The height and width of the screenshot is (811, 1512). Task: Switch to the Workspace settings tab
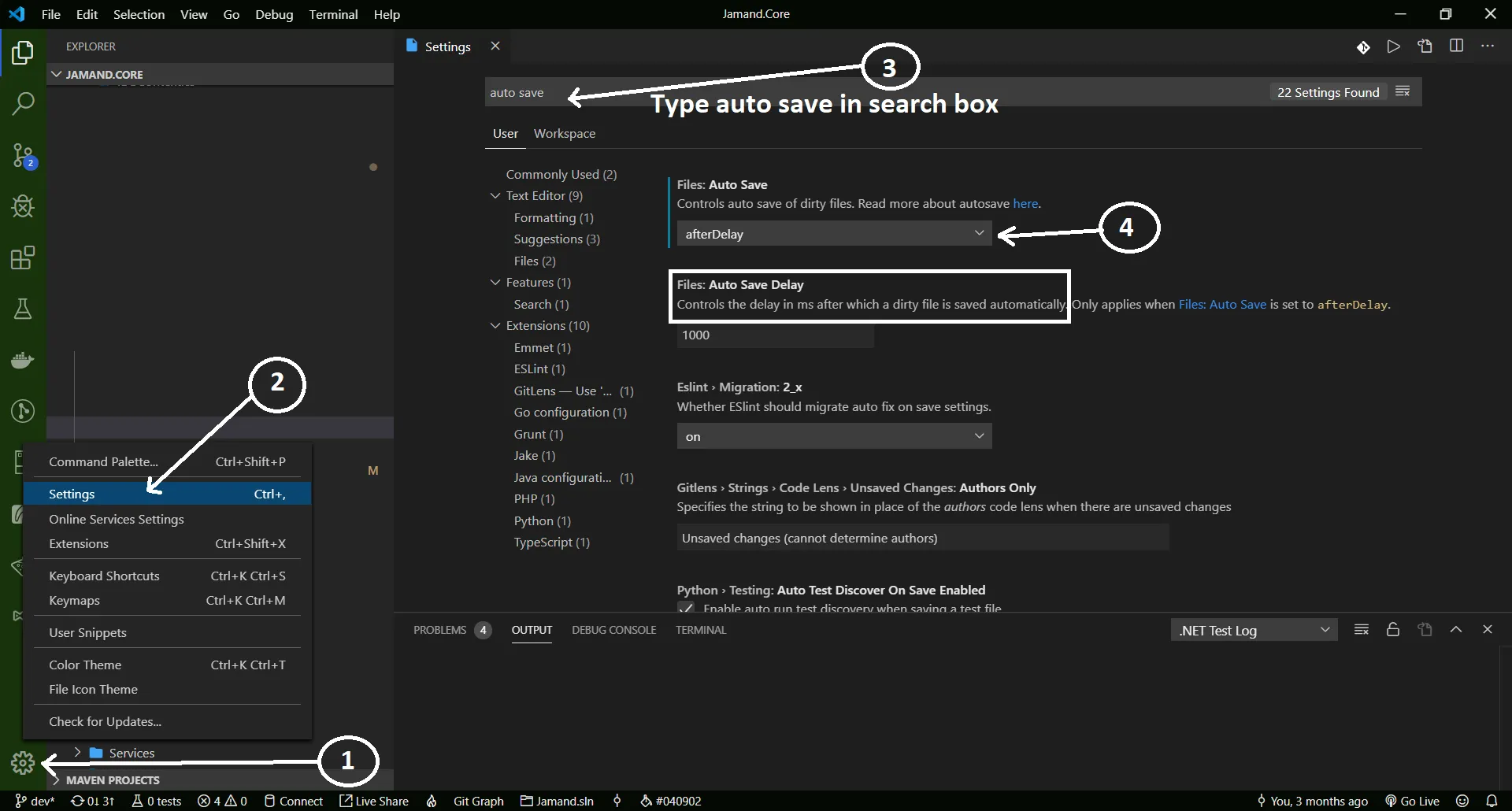coord(565,134)
